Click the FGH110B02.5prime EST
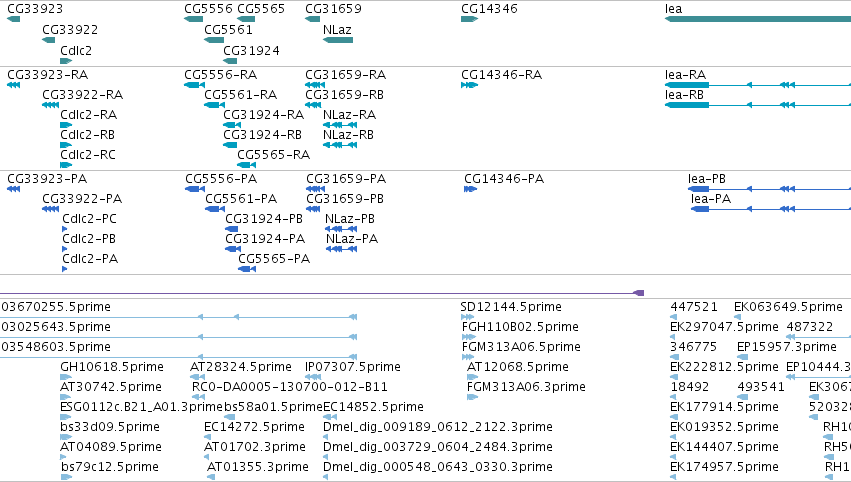Image resolution: width=851 pixels, height=482 pixels. pyautogui.click(x=520, y=327)
